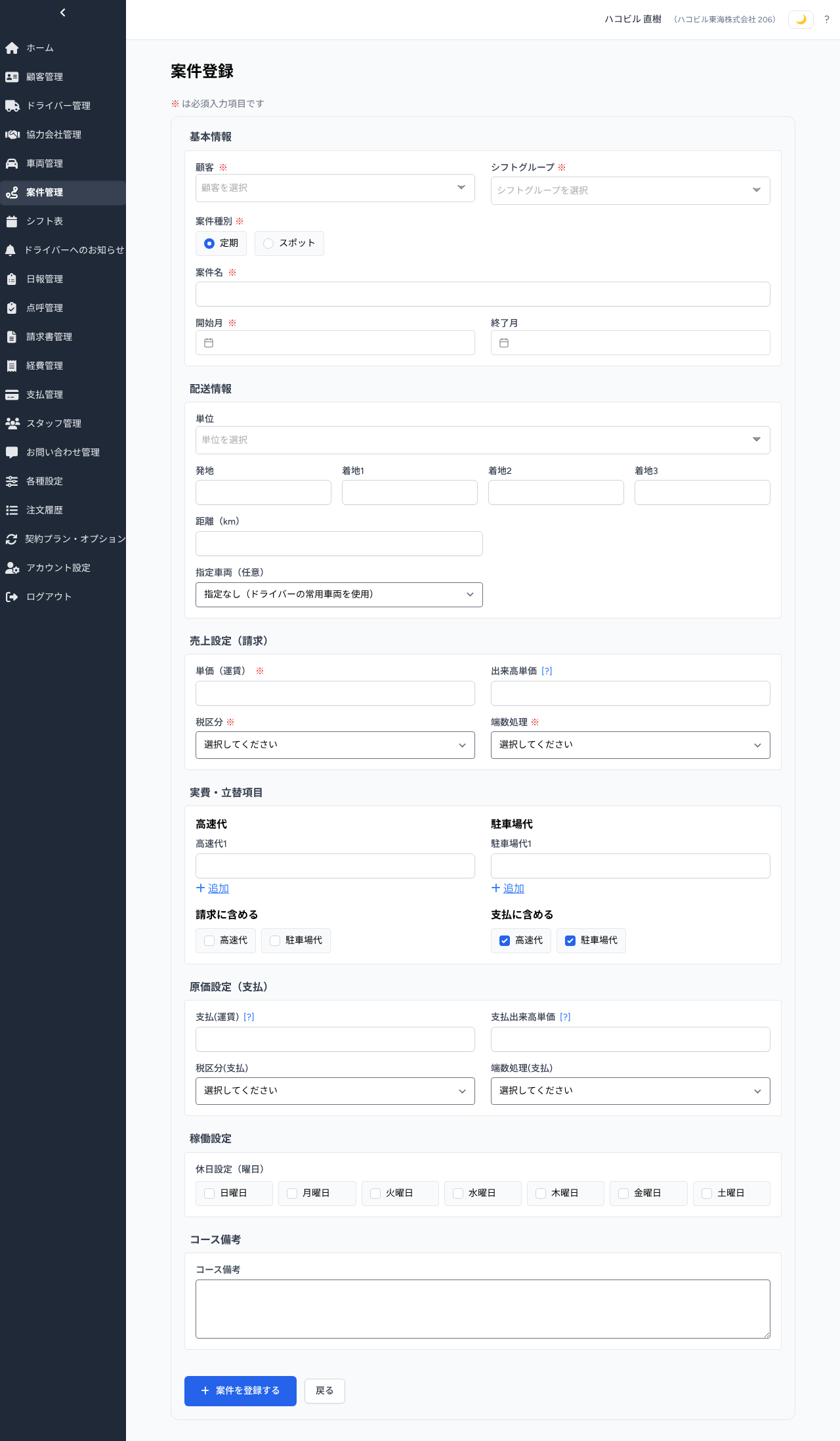The image size is (840, 1441).
Task: Check 高速代 under 請求に含める
Action: 226,941
